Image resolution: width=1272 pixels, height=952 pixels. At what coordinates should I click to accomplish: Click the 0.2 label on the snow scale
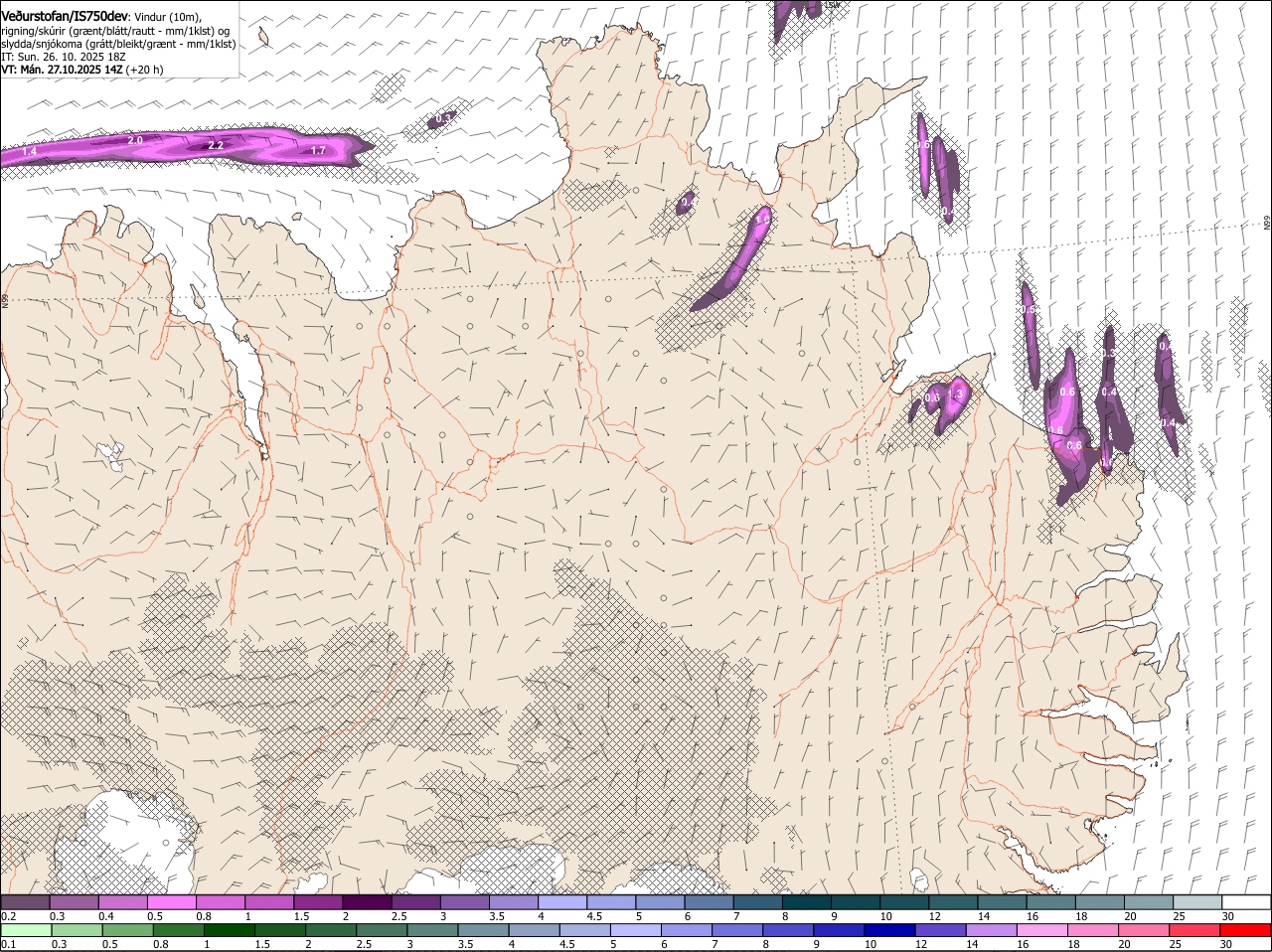click(x=8, y=916)
